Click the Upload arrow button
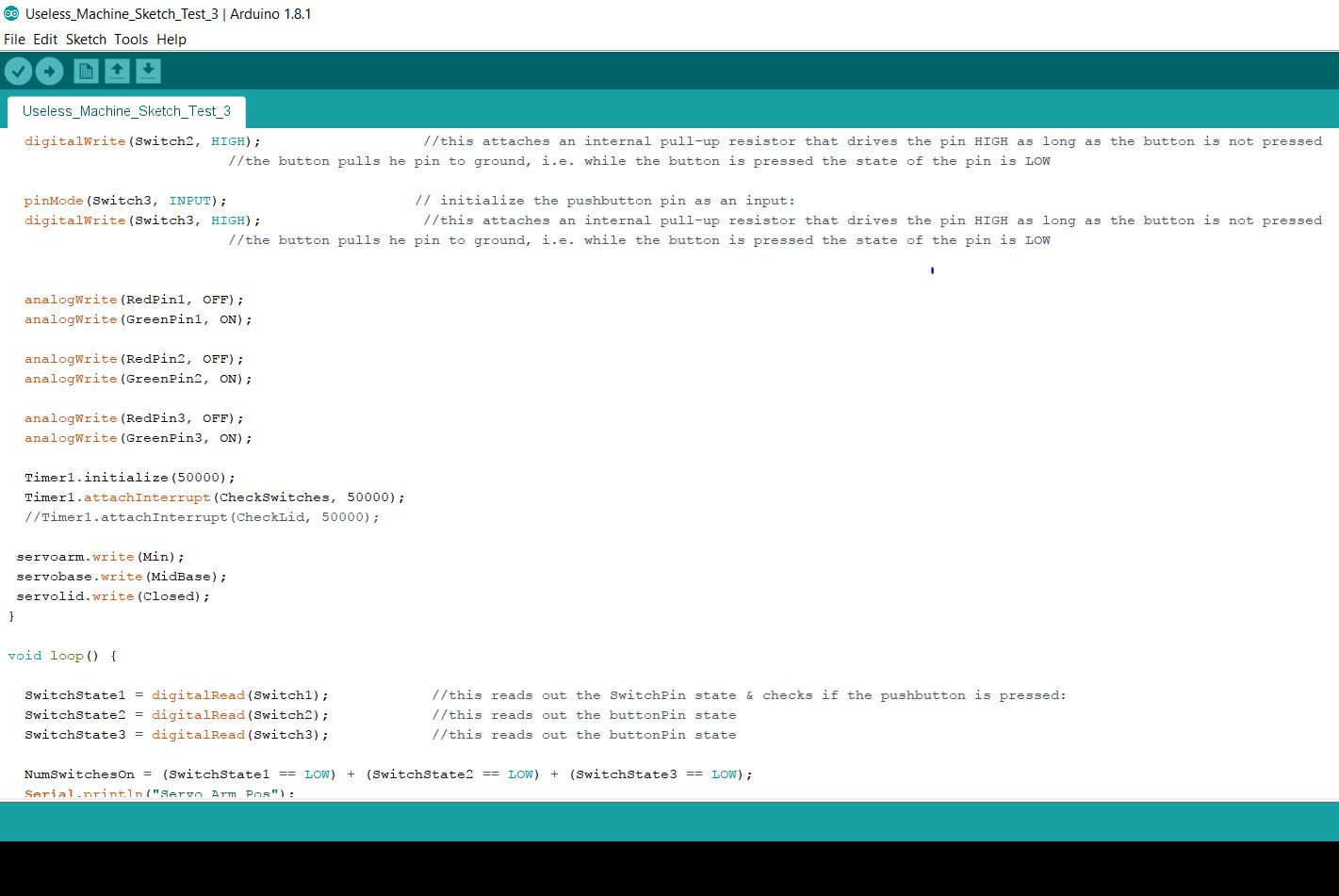Viewport: 1339px width, 896px height. [49, 71]
